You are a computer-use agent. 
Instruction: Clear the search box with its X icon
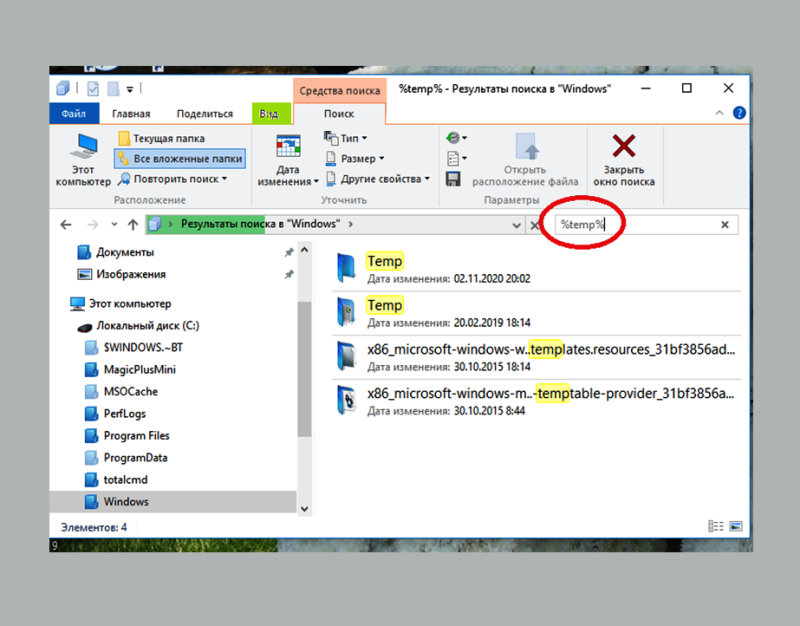tap(725, 225)
